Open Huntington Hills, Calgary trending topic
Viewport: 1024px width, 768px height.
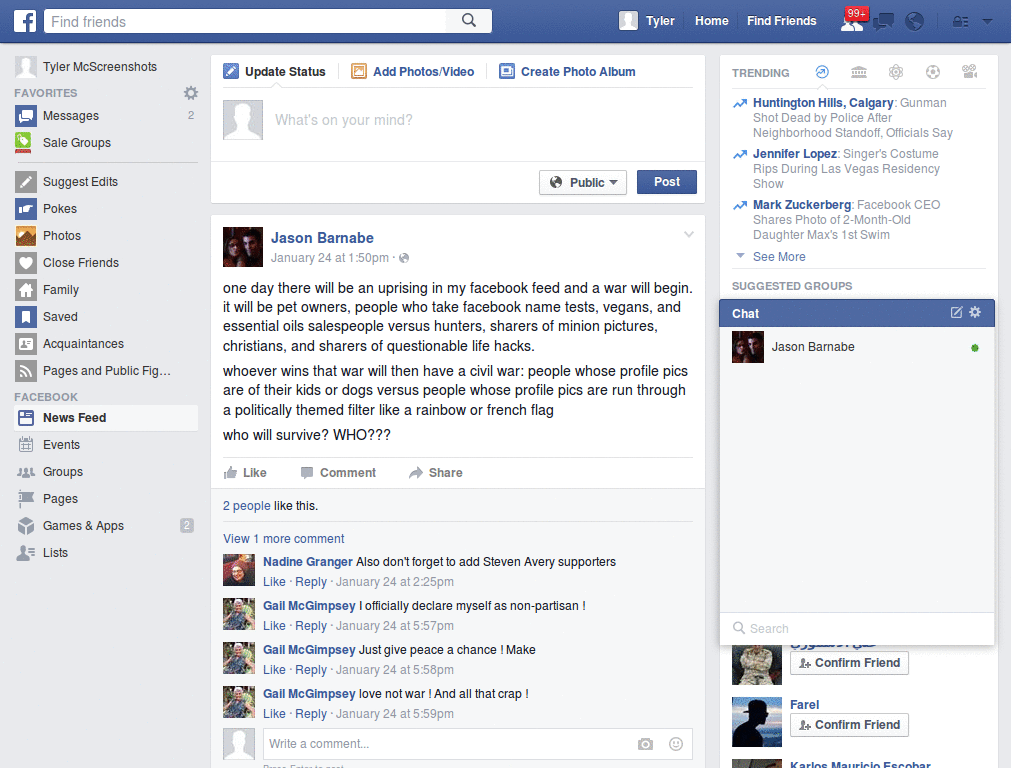[x=823, y=103]
